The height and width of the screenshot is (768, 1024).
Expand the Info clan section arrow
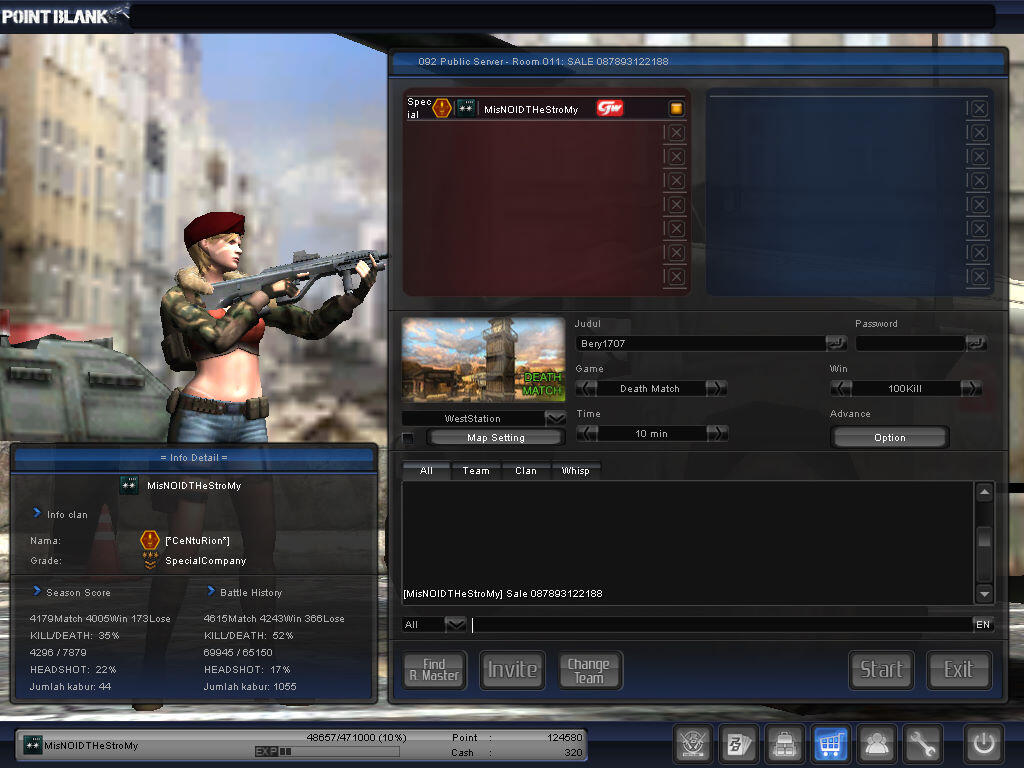[37, 513]
